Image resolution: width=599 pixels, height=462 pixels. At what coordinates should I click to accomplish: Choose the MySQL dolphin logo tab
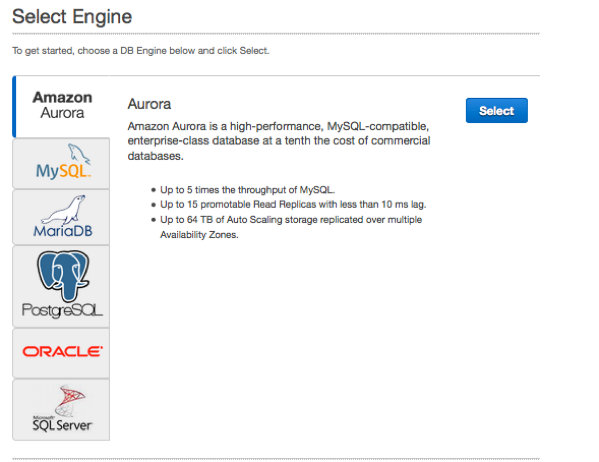[x=61, y=163]
